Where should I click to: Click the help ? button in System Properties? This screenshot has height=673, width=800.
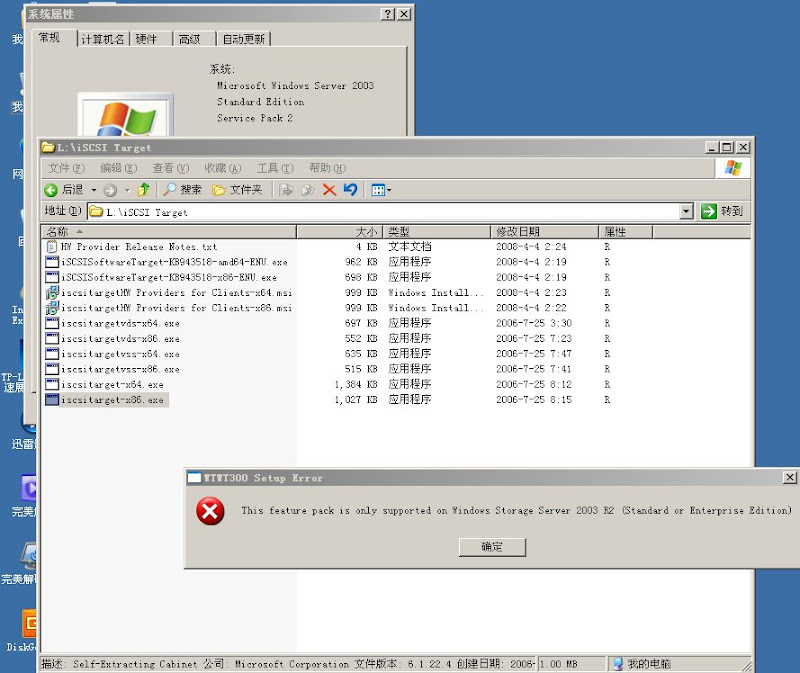click(388, 14)
